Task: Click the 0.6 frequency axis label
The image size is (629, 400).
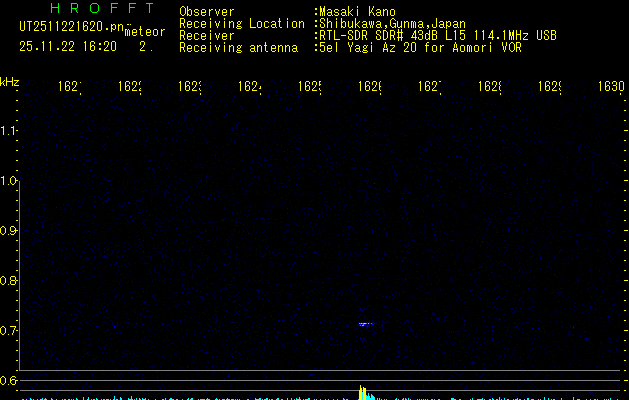Action: (8, 380)
